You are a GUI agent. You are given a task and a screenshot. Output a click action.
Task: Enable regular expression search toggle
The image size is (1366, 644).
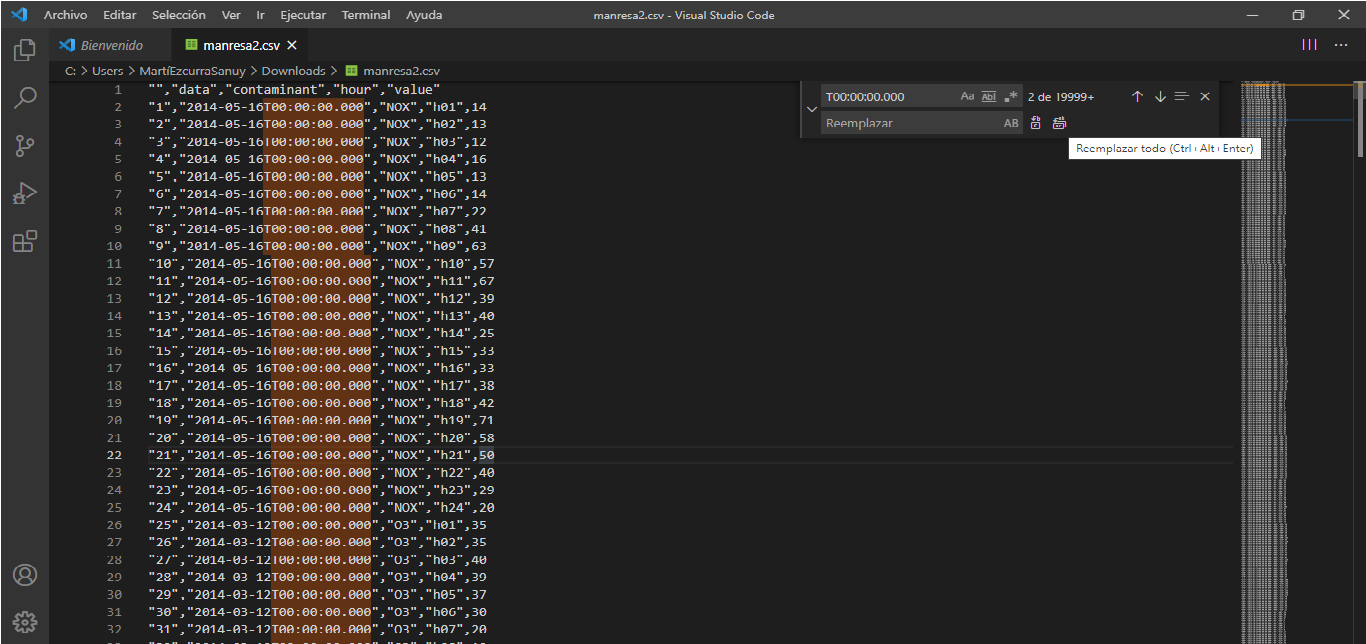pos(1011,97)
